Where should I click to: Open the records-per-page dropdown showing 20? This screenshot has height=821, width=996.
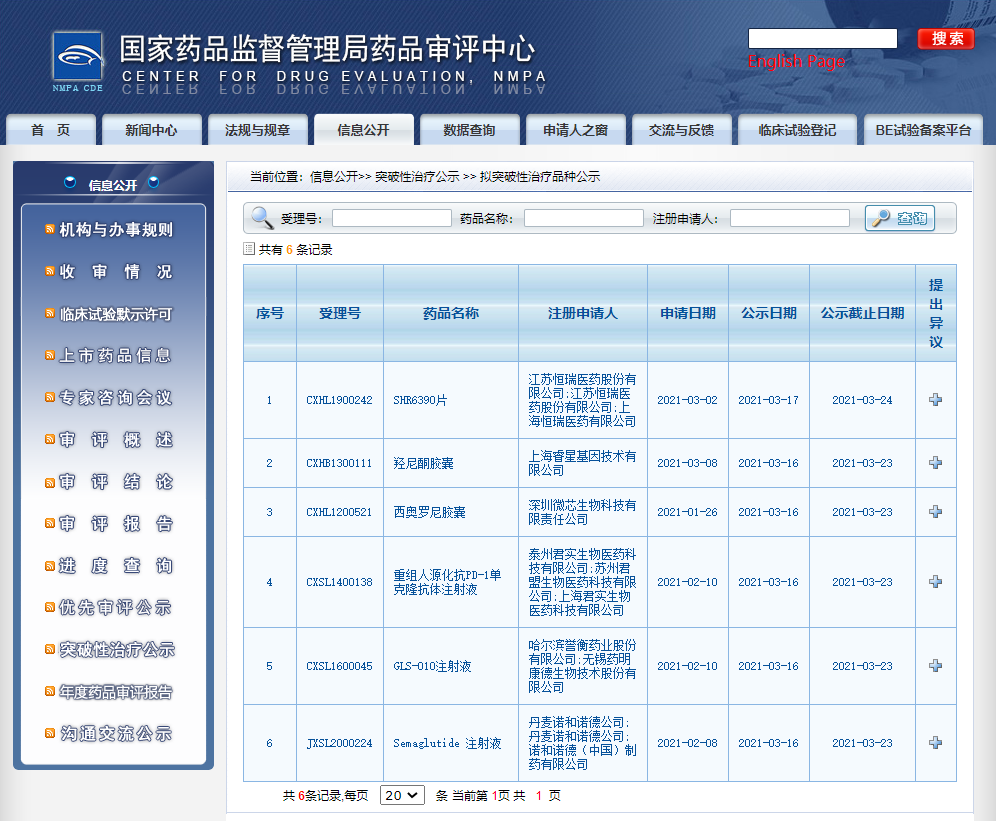402,795
